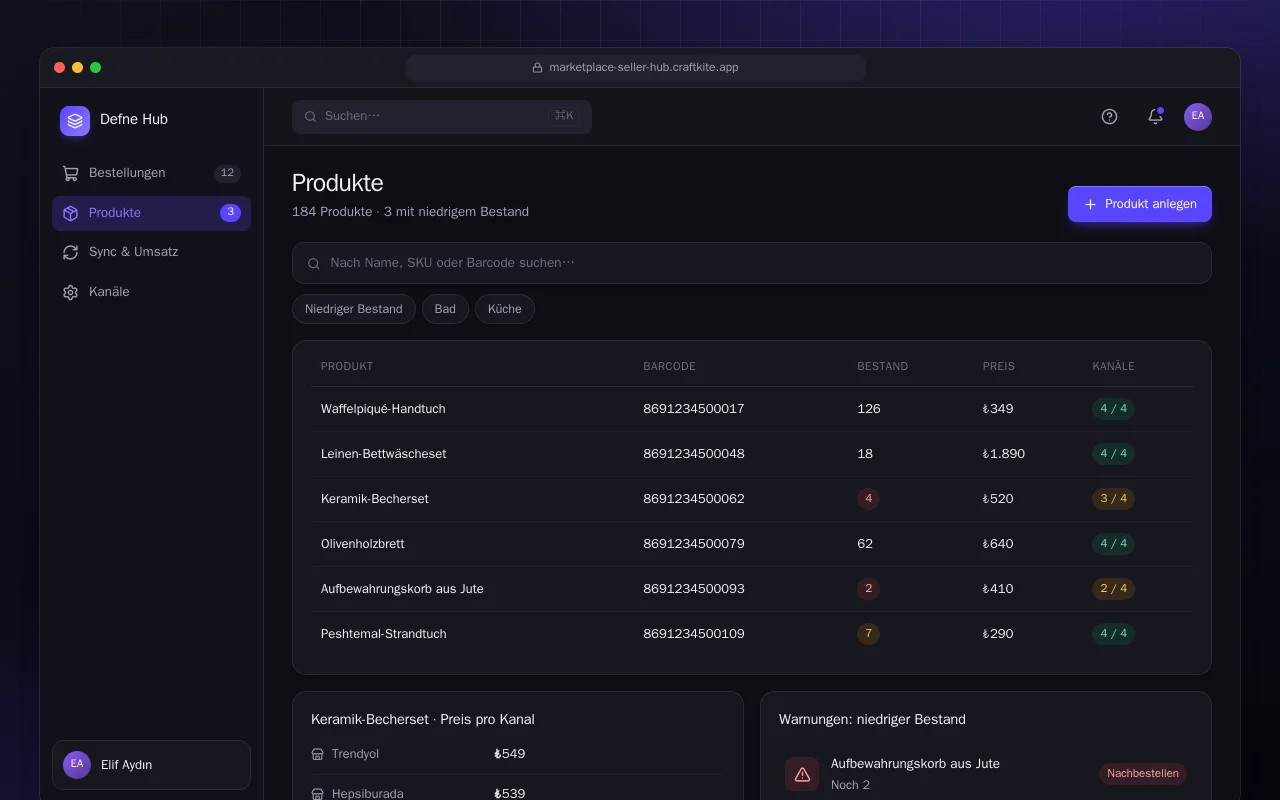1280x800 pixels.
Task: Select Produkte in the sidebar
Action: coord(151,213)
